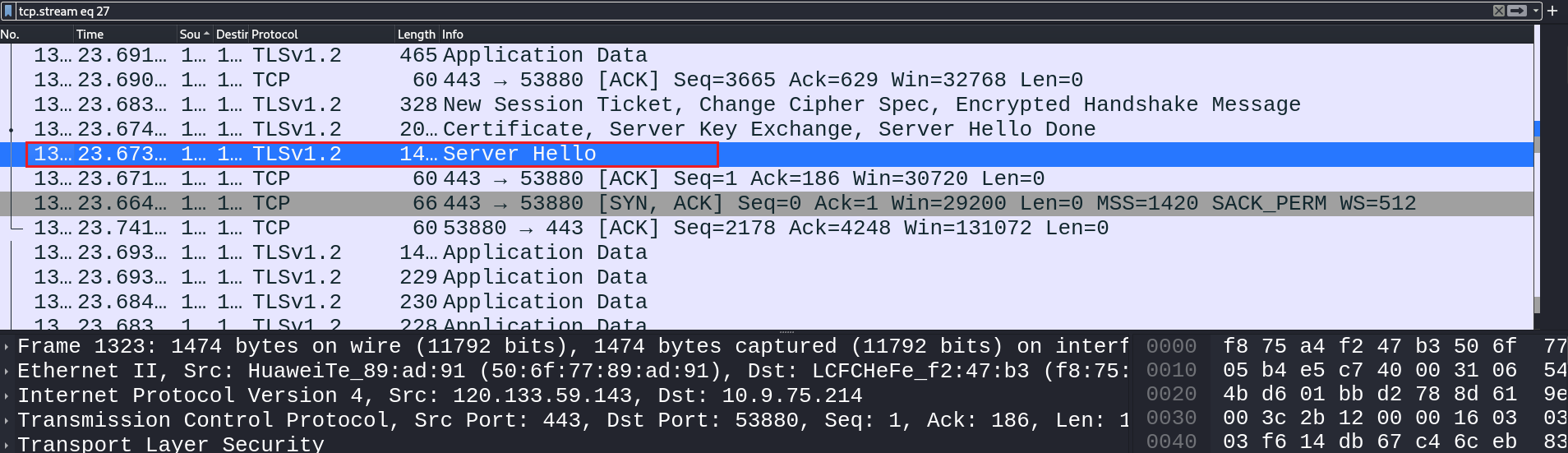Apply the display filter arrow icon

click(1517, 11)
